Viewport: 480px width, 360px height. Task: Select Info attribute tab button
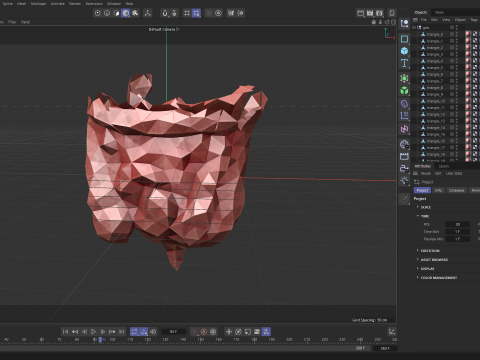click(x=438, y=190)
